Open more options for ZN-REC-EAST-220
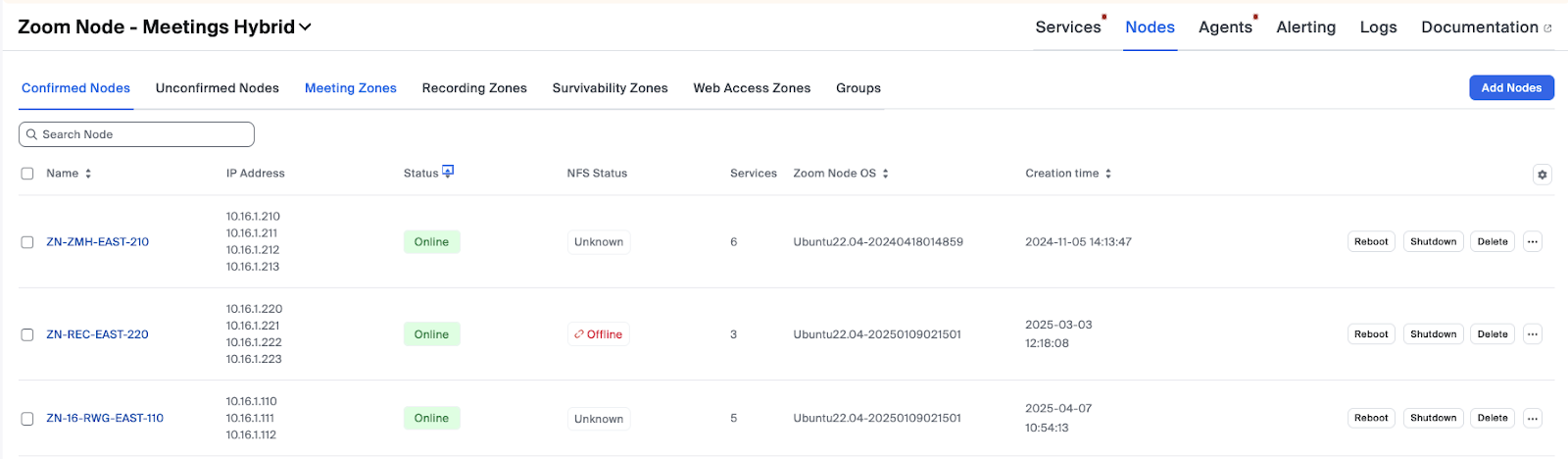The width and height of the screenshot is (1568, 459). click(1533, 334)
